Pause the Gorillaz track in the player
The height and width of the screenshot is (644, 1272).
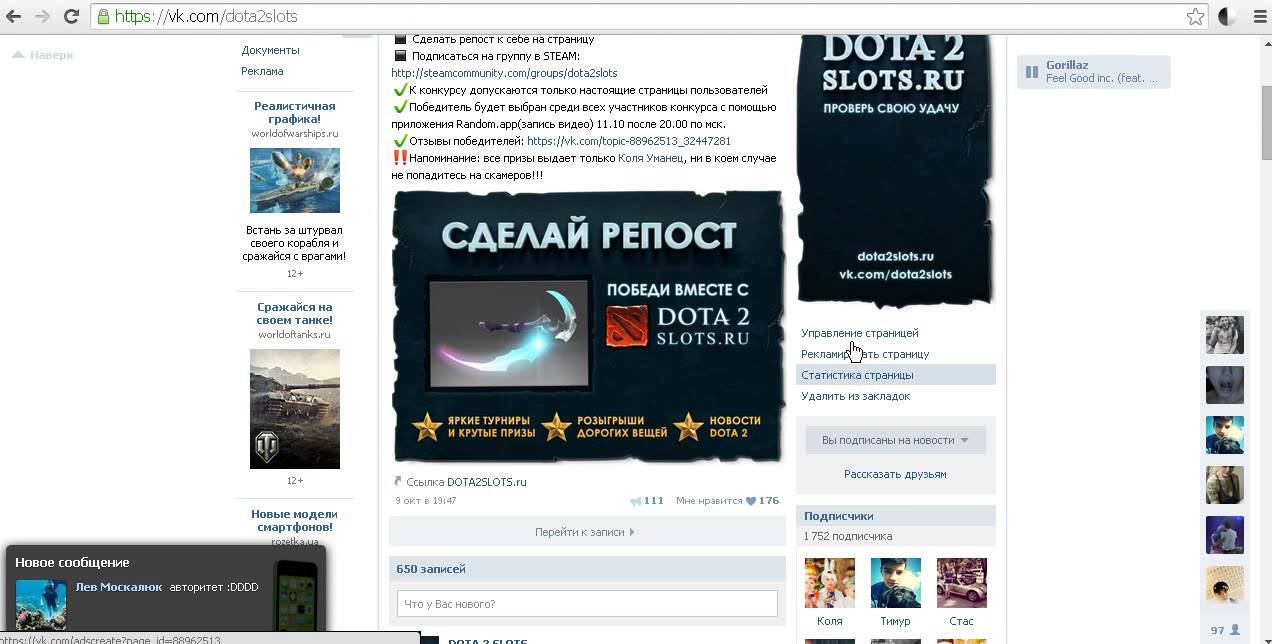click(1031, 72)
